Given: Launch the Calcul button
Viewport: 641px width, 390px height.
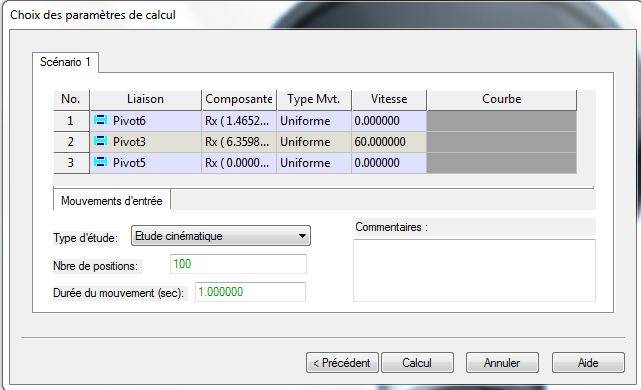Looking at the screenshot, I should click(417, 363).
